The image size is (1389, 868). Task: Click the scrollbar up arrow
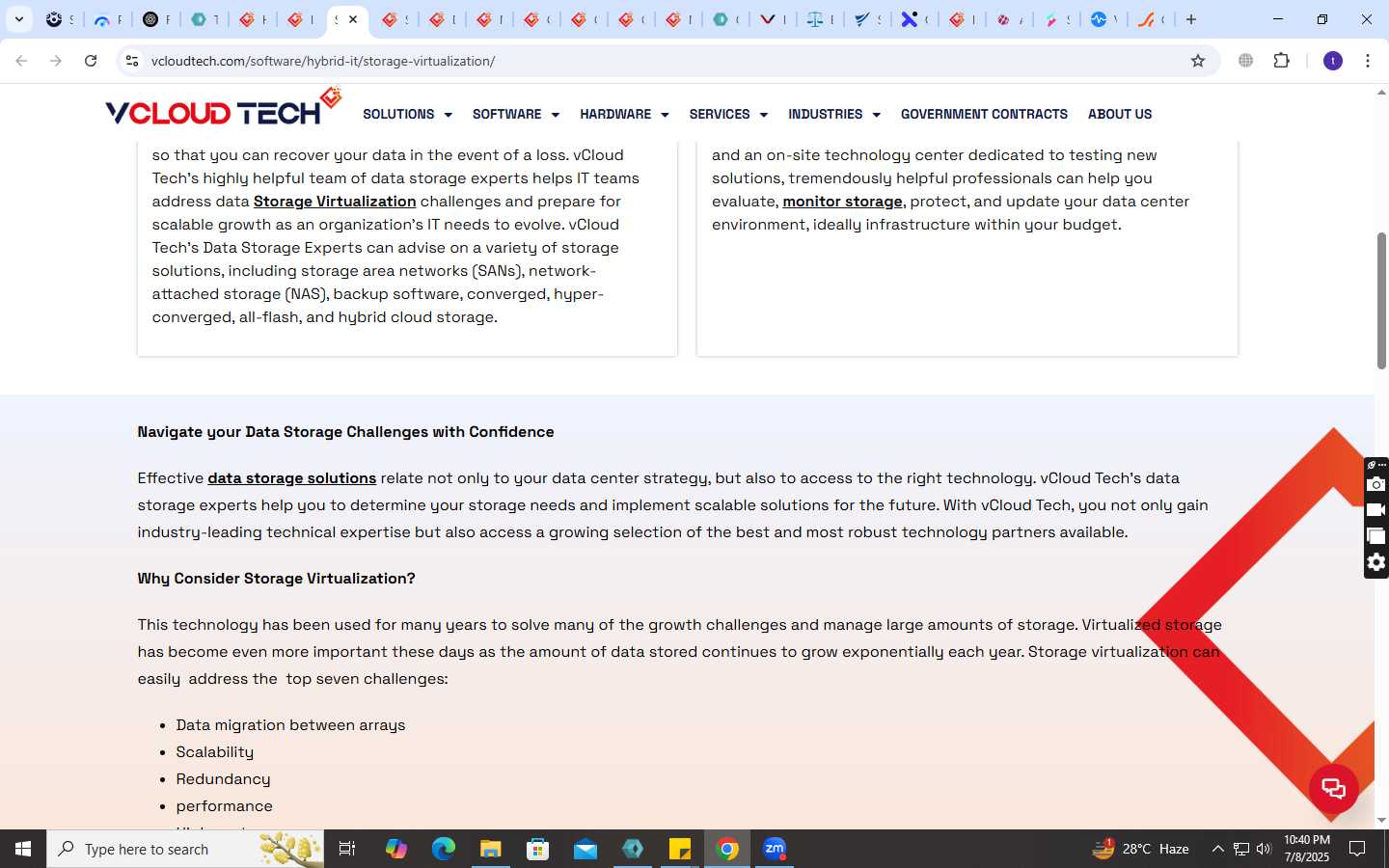coord(1381,93)
